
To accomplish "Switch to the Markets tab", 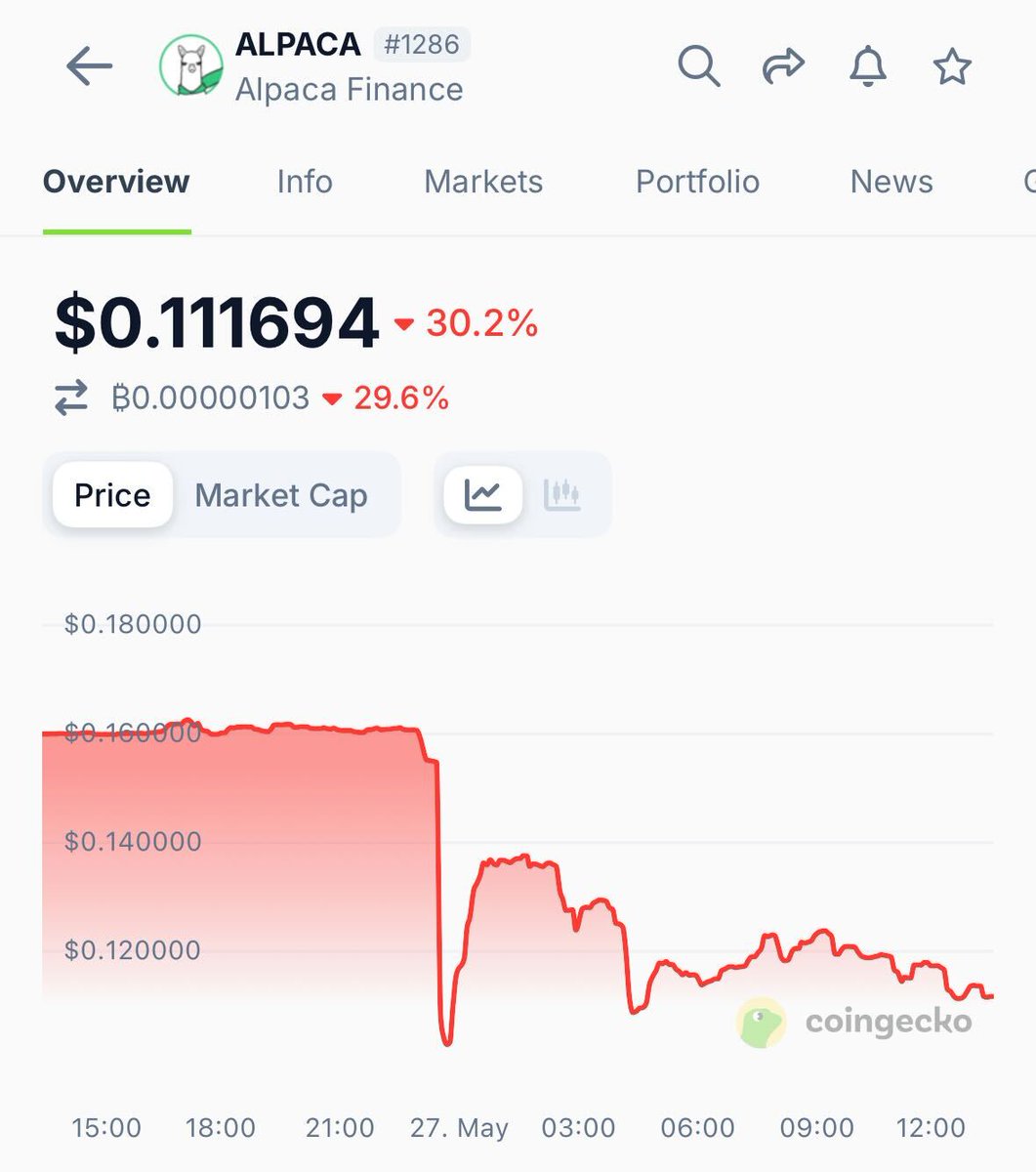I will (483, 182).
